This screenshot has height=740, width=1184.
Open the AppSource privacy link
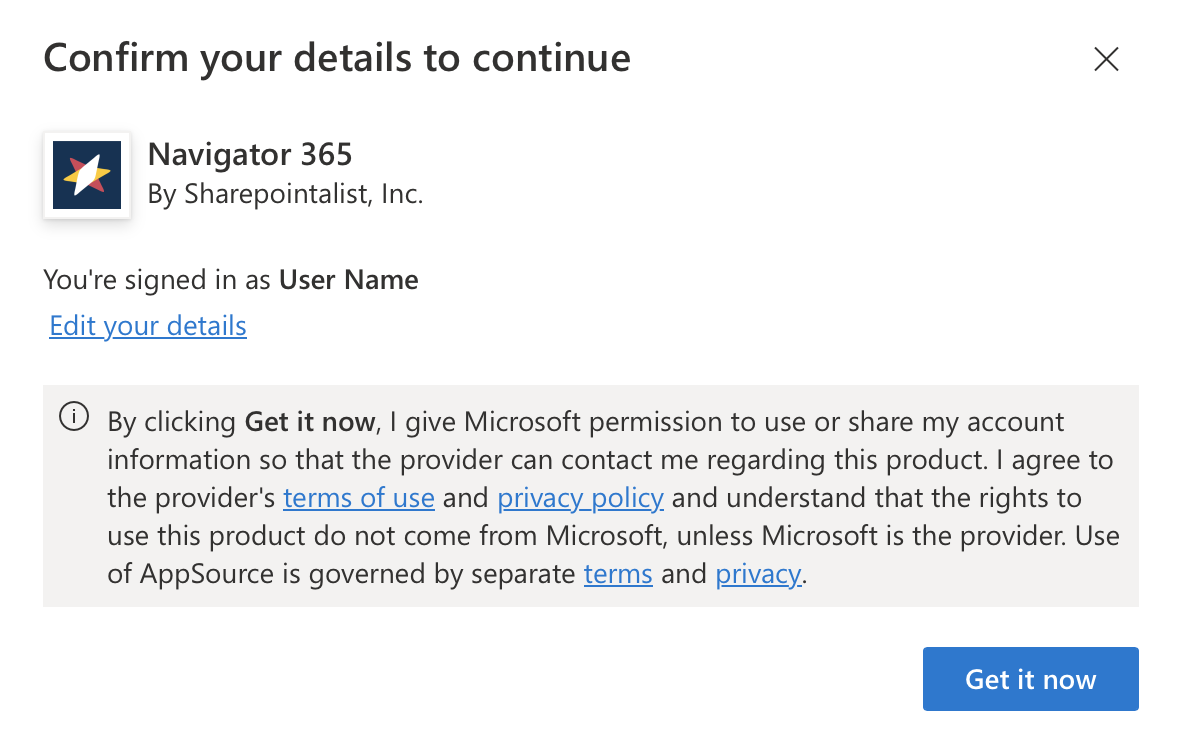point(758,574)
